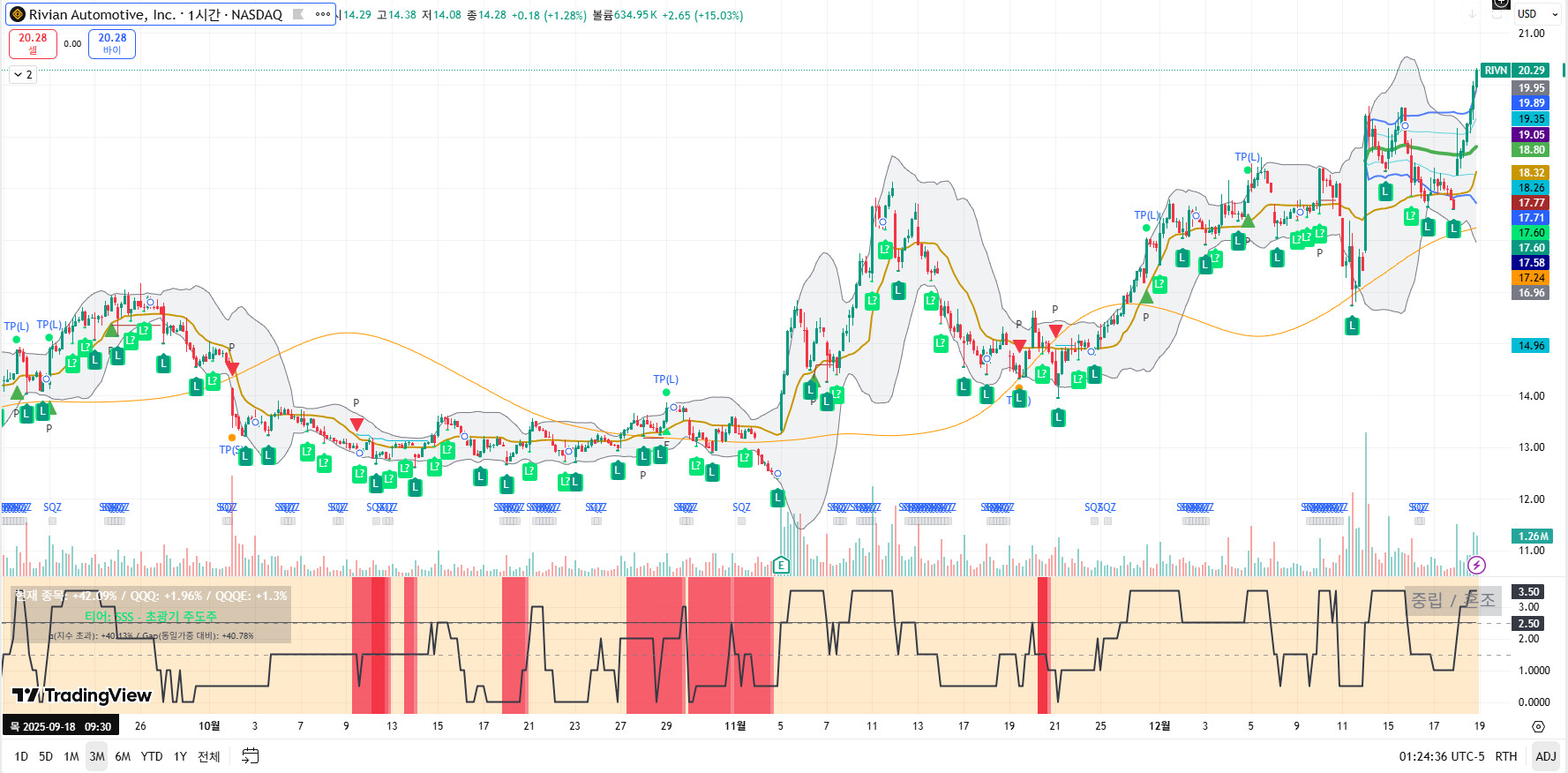Select the YTD time range
This screenshot has height=773, width=1568.
[x=152, y=756]
